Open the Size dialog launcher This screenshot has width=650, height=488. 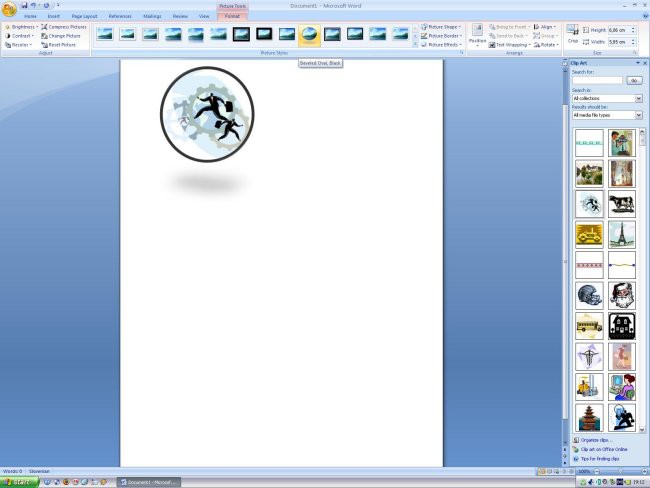click(635, 53)
